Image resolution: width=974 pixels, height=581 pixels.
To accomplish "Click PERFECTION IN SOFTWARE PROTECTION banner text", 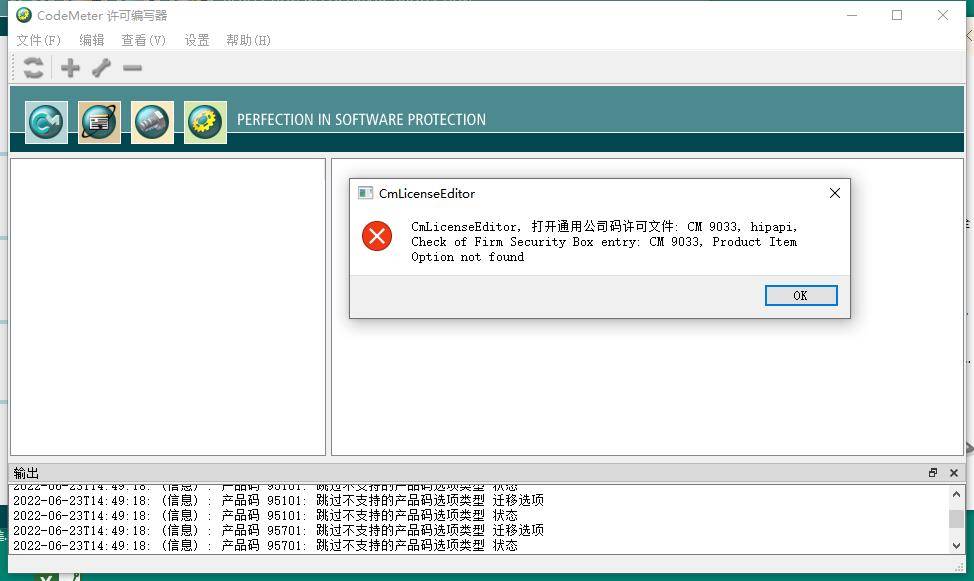I will [362, 119].
